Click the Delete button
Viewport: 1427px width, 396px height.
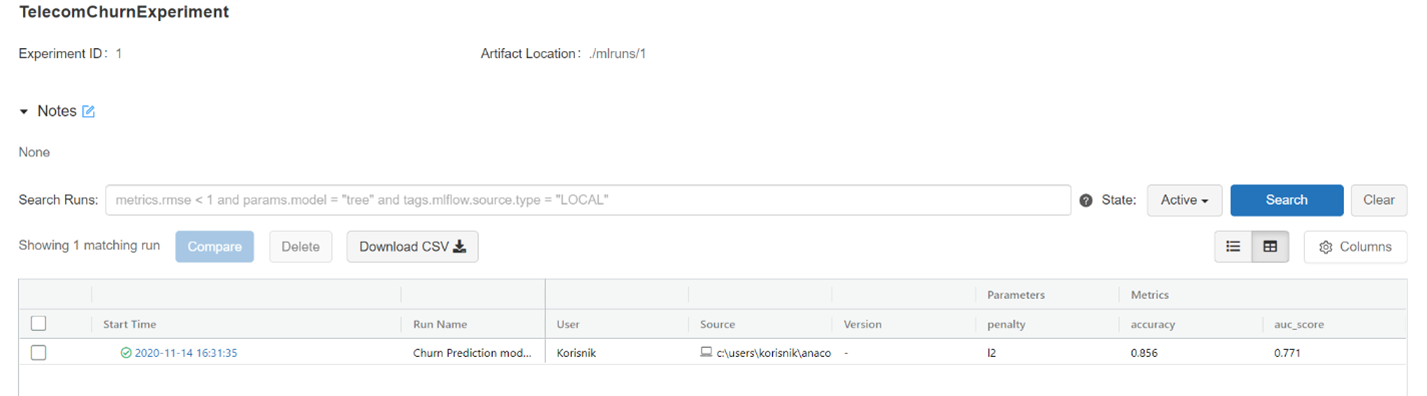[x=300, y=247]
